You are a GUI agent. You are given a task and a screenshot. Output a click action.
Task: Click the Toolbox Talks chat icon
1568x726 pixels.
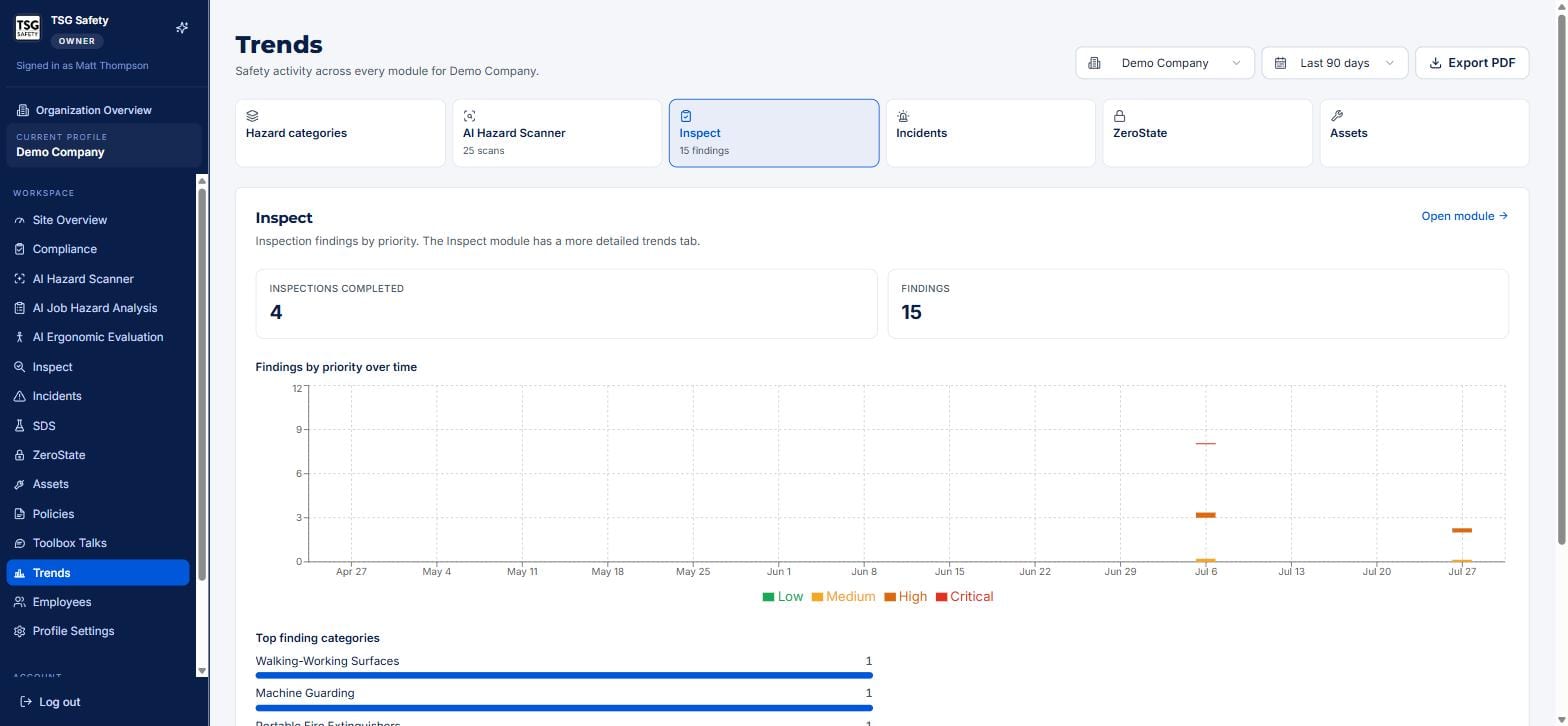click(19, 543)
